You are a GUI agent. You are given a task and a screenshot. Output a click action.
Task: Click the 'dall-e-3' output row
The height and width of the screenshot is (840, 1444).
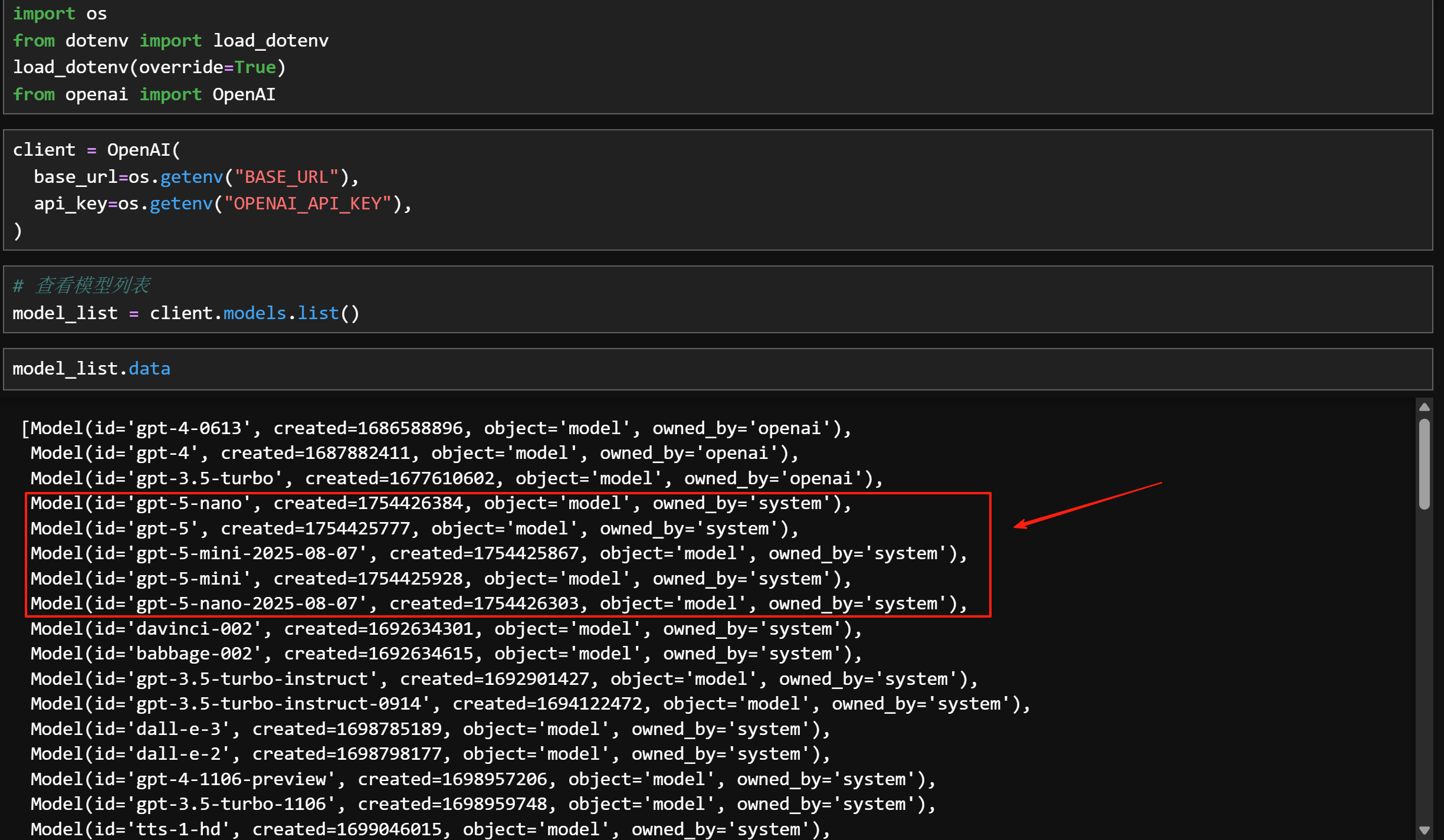pyautogui.click(x=431, y=729)
